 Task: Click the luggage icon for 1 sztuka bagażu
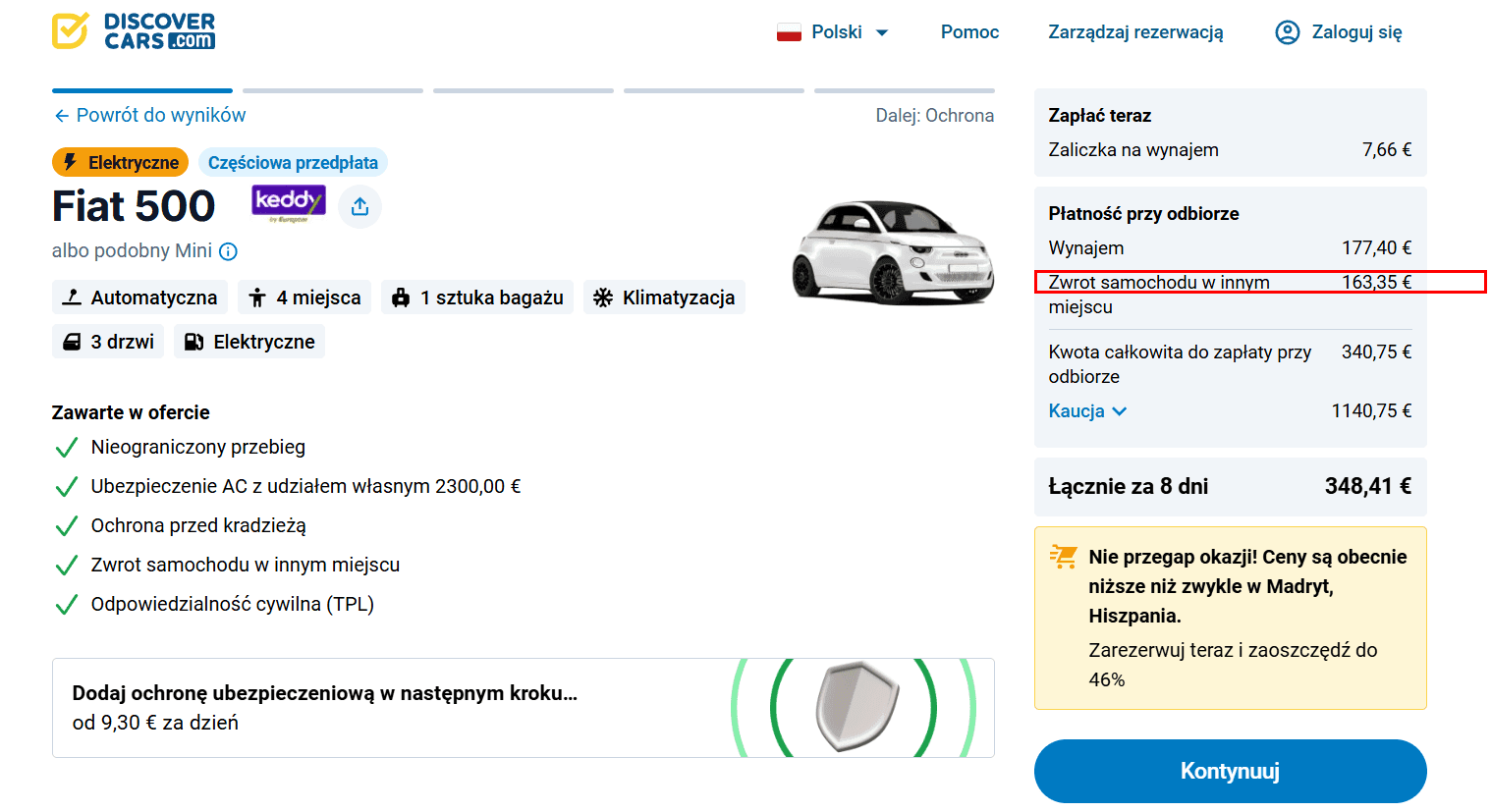tap(401, 298)
